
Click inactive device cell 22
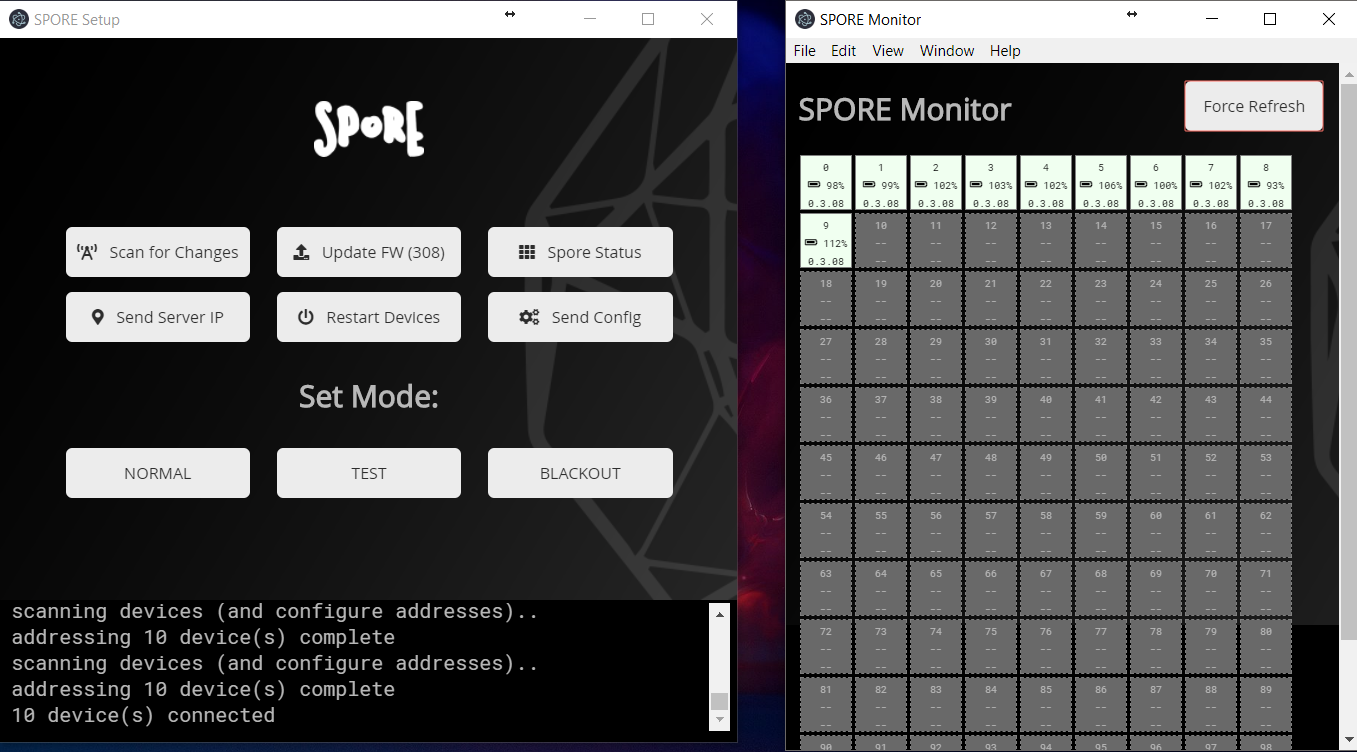(x=1046, y=299)
